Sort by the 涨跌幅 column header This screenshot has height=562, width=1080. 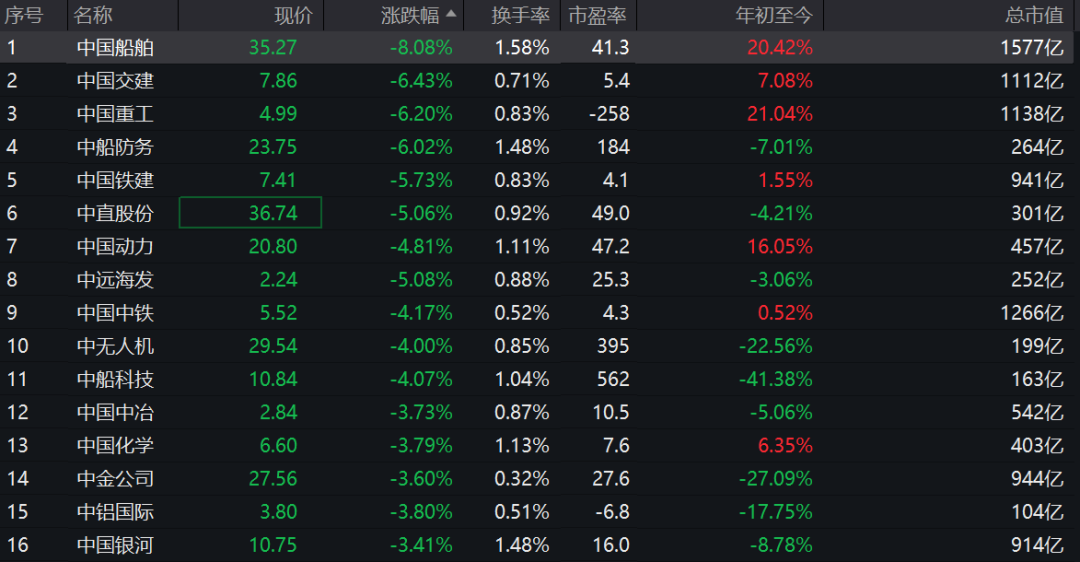(410, 15)
